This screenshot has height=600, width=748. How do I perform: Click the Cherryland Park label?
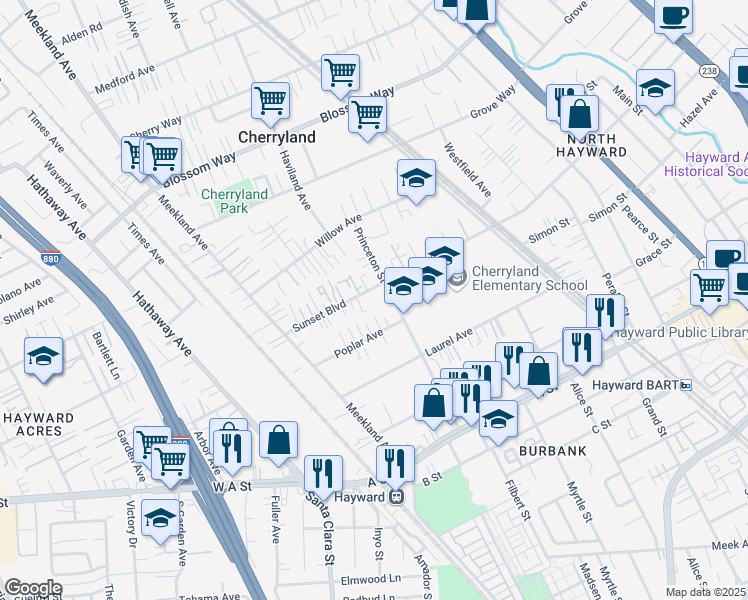tap(234, 201)
